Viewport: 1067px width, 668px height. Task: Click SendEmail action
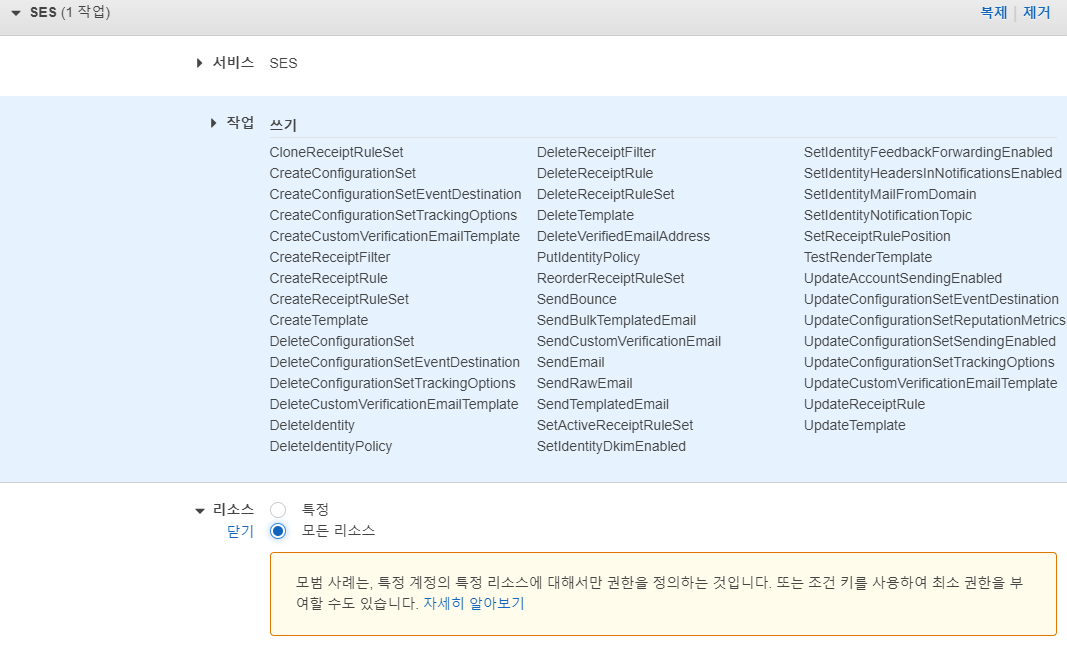[570, 363]
